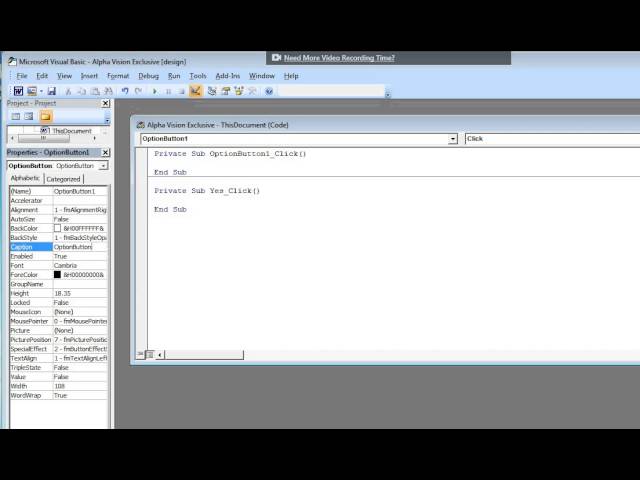
Task: Open the File menu
Action: click(x=22, y=76)
